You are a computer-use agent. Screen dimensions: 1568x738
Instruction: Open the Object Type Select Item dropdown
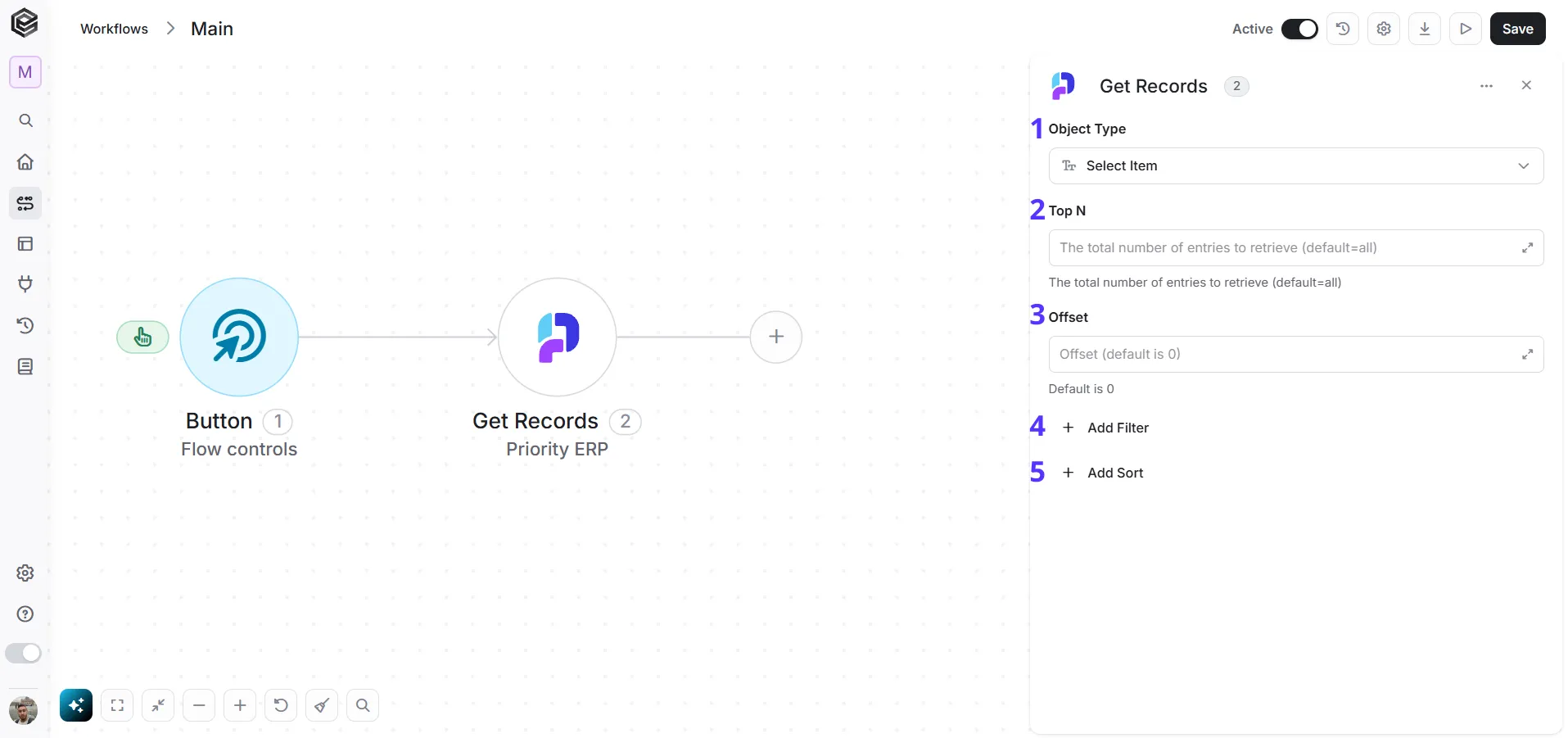(x=1296, y=165)
